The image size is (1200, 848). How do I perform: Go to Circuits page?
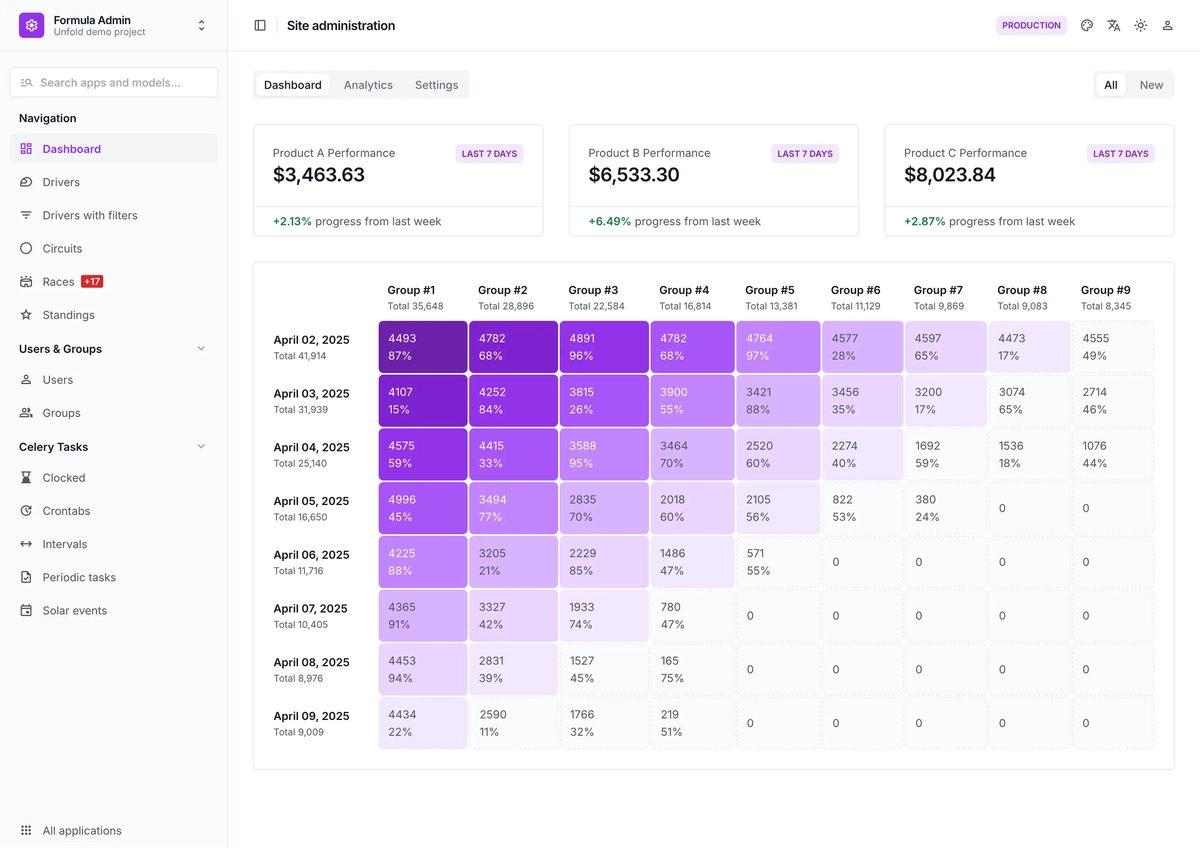pyautogui.click(x=114, y=248)
